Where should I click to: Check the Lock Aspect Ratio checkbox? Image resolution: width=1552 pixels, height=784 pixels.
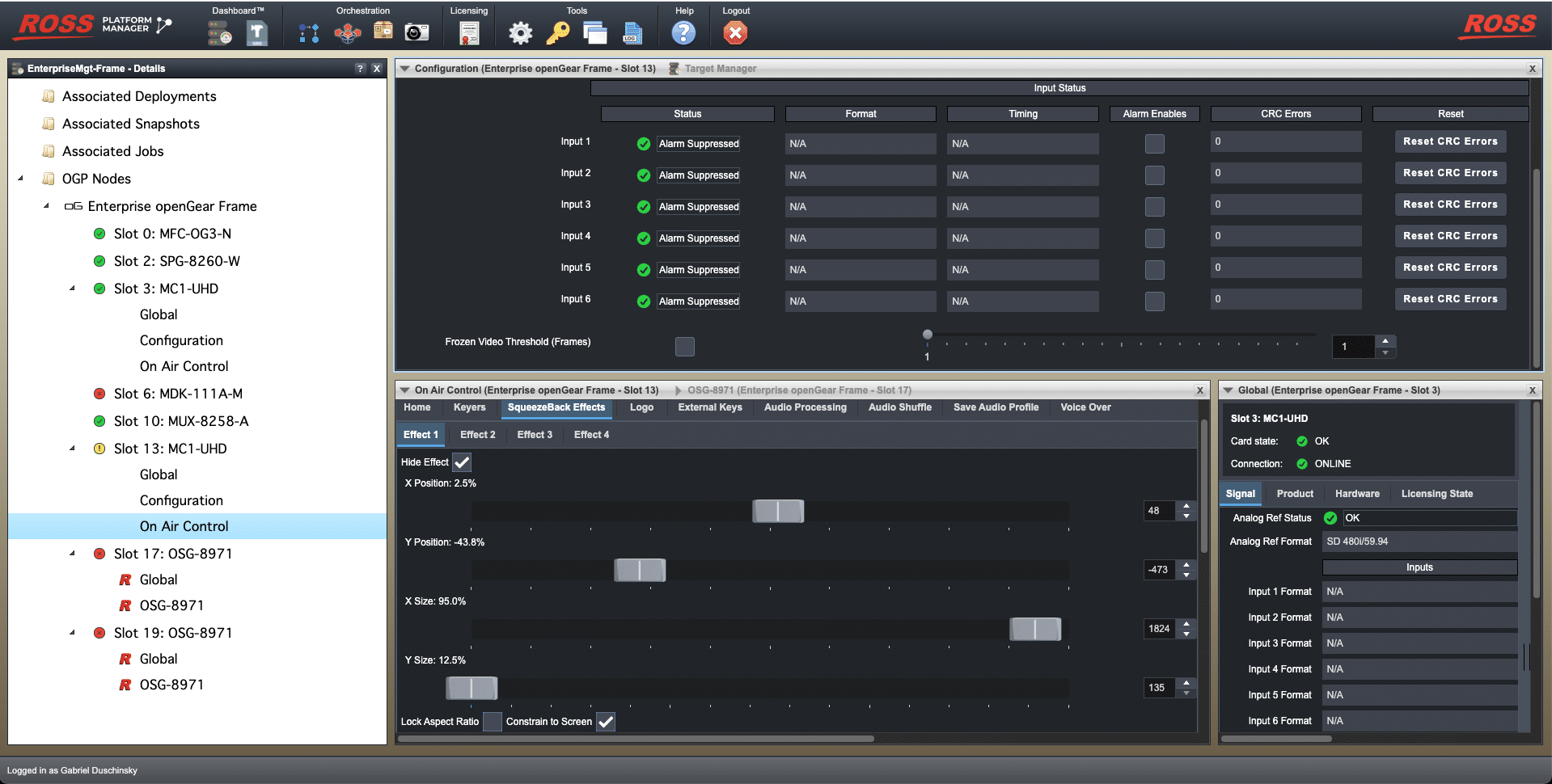click(x=493, y=722)
